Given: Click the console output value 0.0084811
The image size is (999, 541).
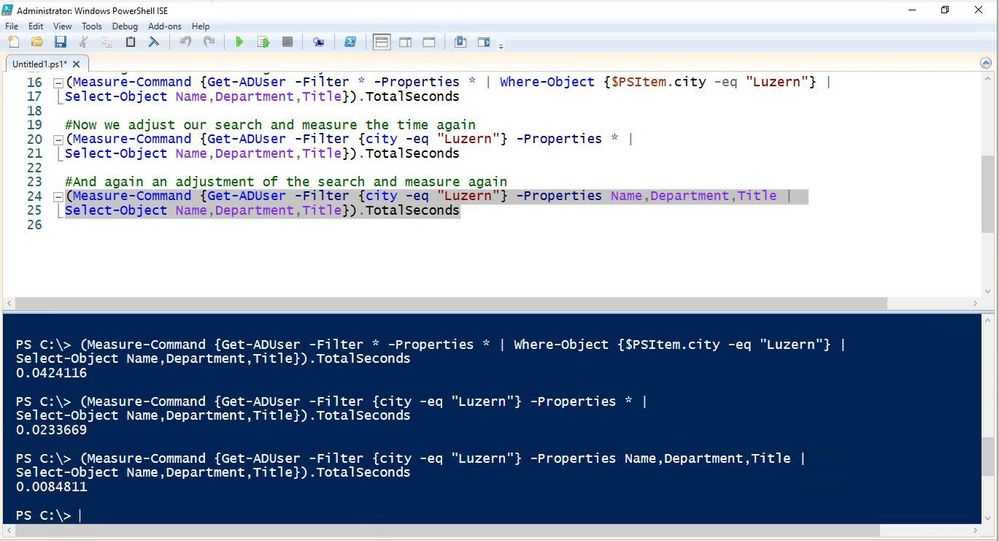Looking at the screenshot, I should click(x=52, y=487).
